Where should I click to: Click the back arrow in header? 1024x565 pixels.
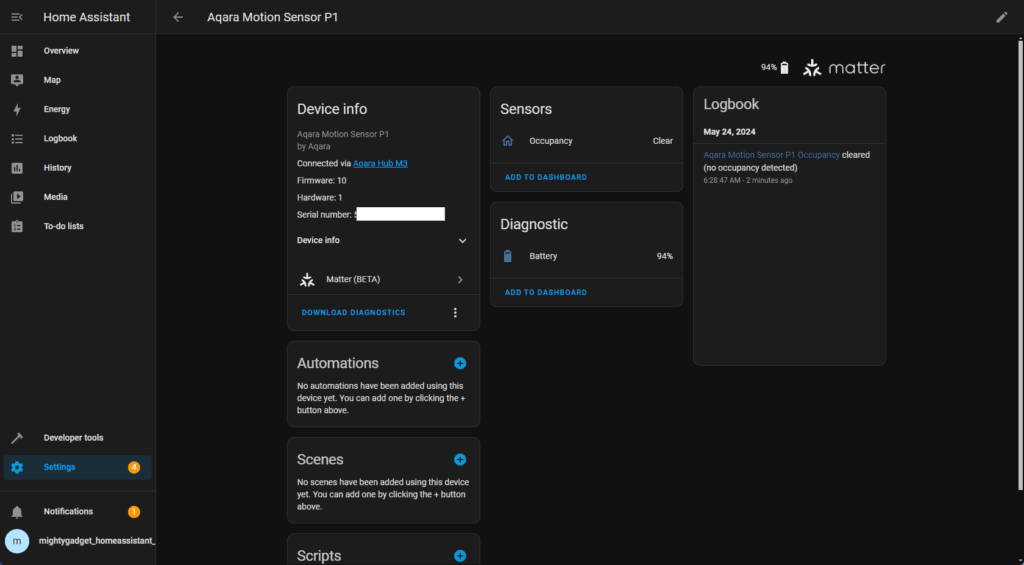tap(178, 17)
